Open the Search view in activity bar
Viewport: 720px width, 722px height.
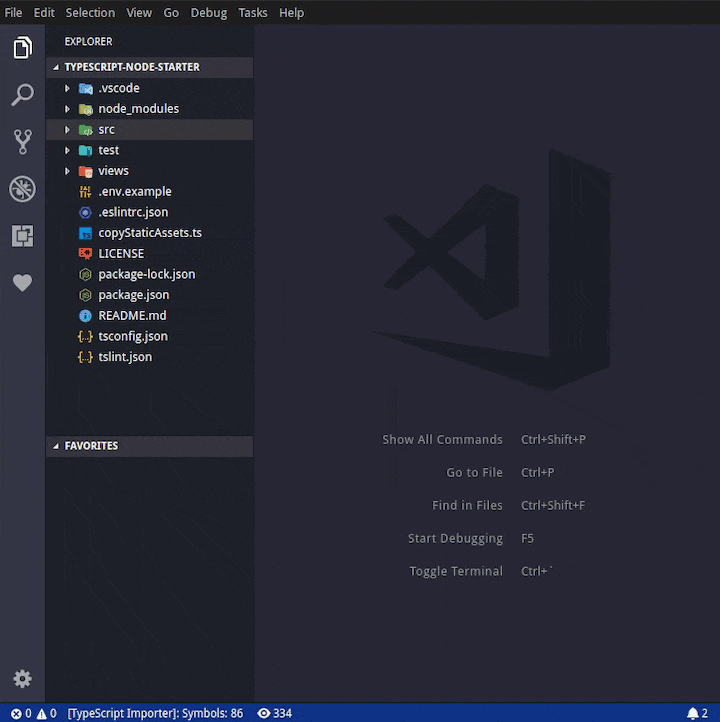tap(23, 95)
